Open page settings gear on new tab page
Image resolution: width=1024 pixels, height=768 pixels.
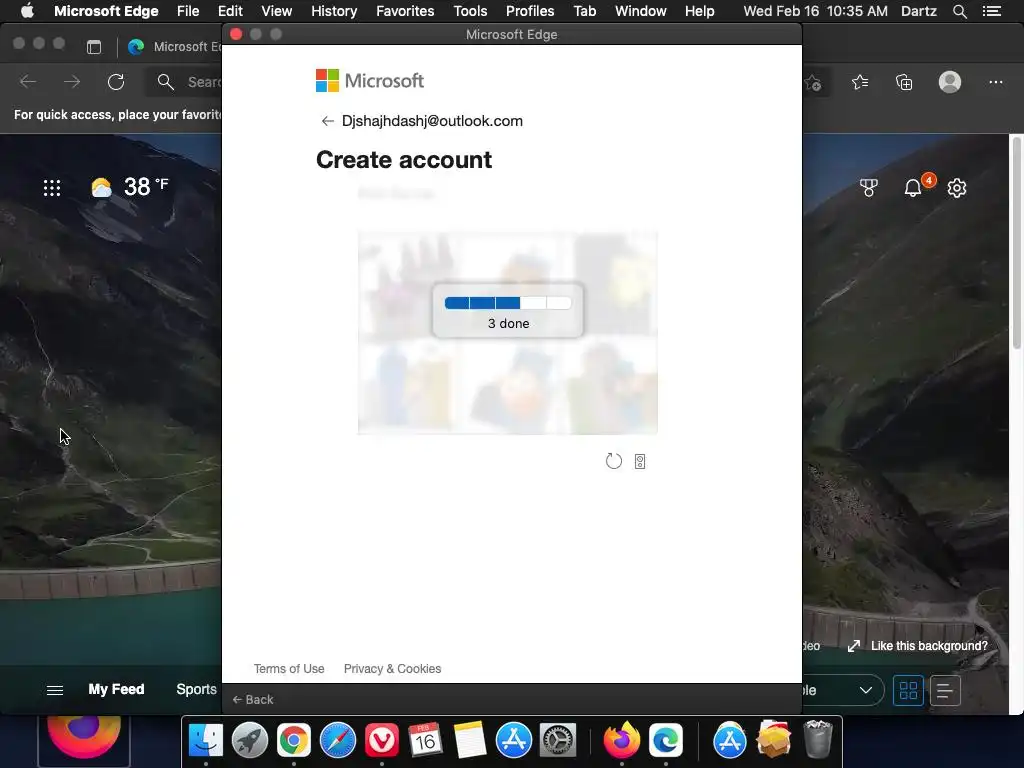[957, 188]
